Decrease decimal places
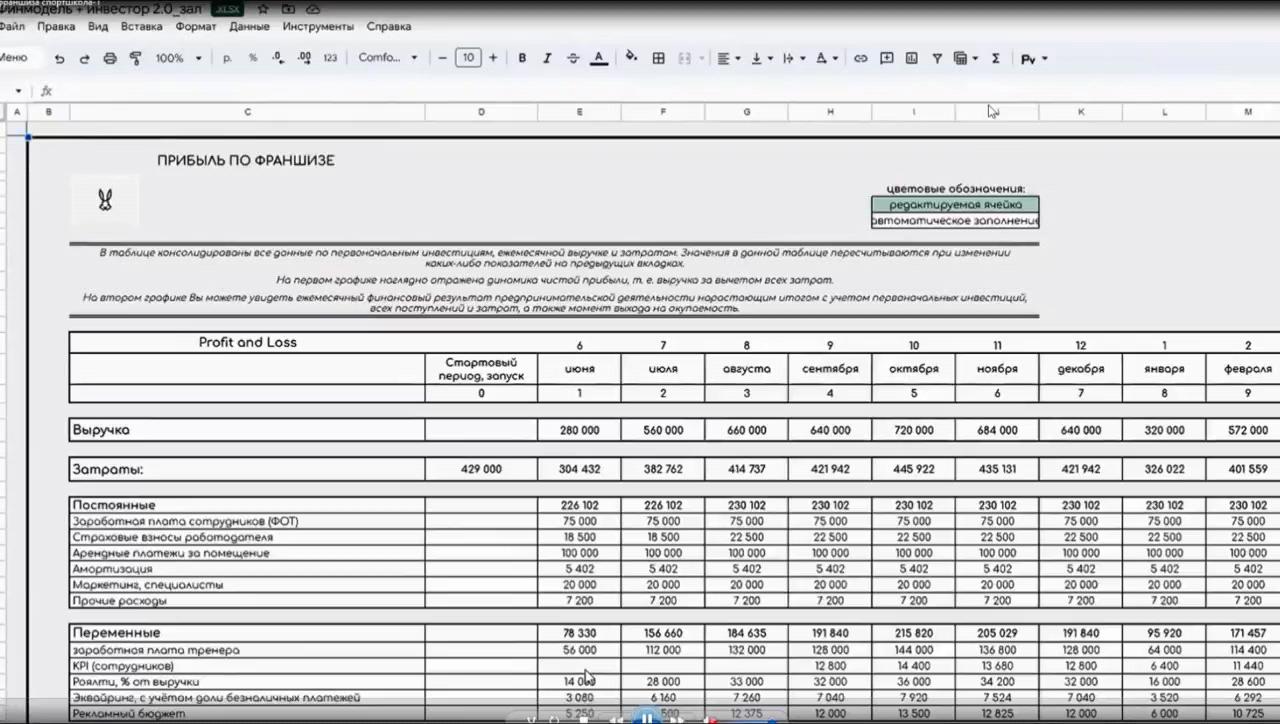1280x724 pixels. click(x=278, y=58)
